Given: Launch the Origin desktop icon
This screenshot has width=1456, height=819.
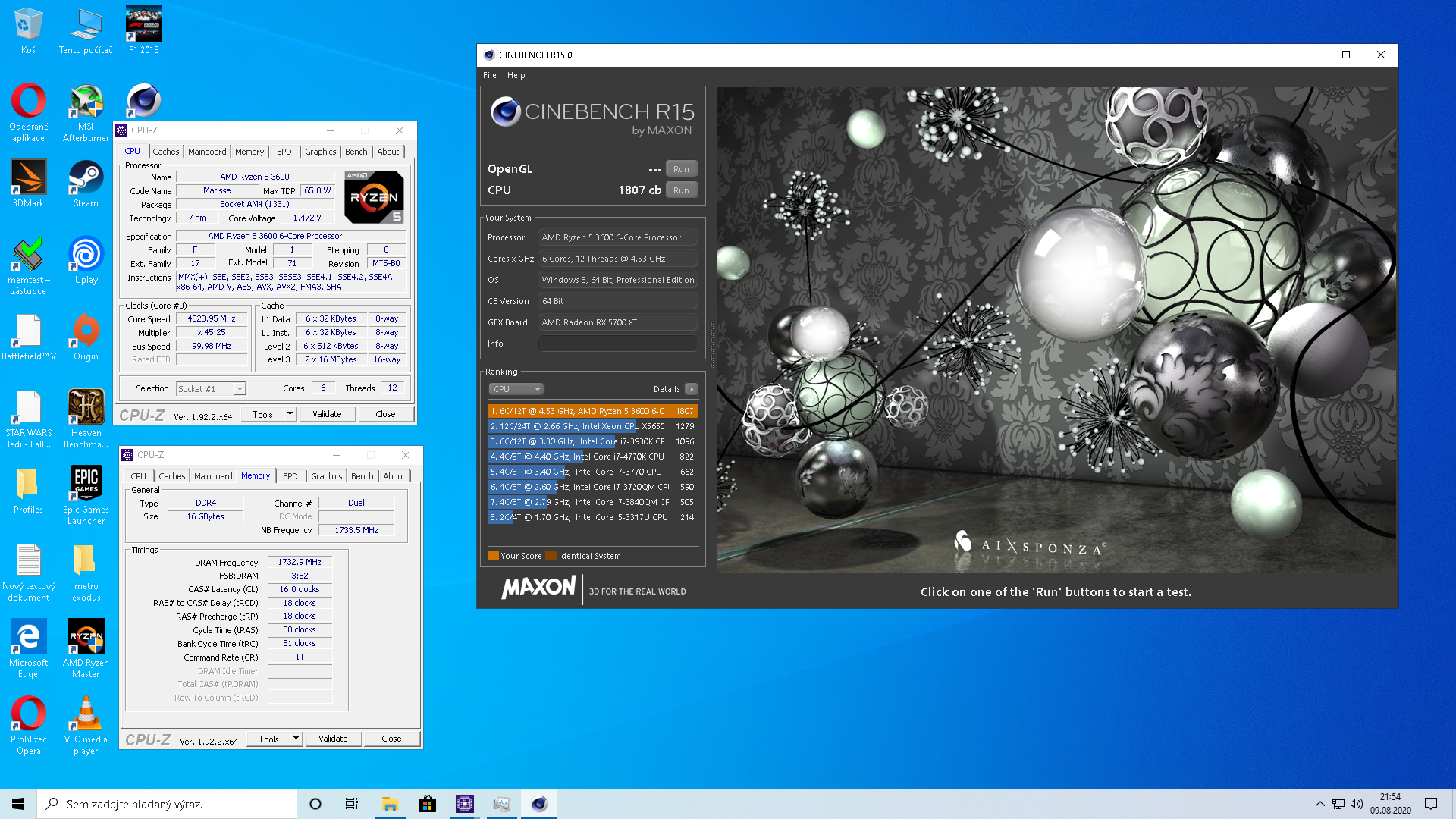Looking at the screenshot, I should [x=86, y=337].
